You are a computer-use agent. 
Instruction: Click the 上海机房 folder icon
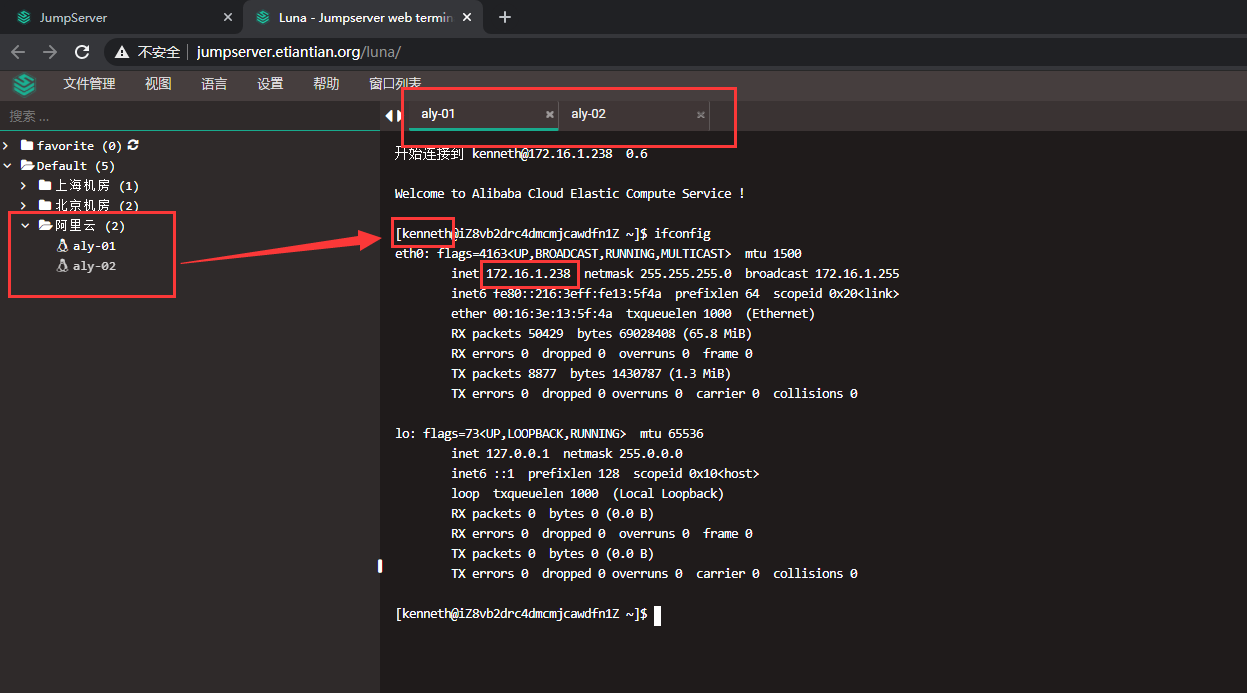(45, 186)
